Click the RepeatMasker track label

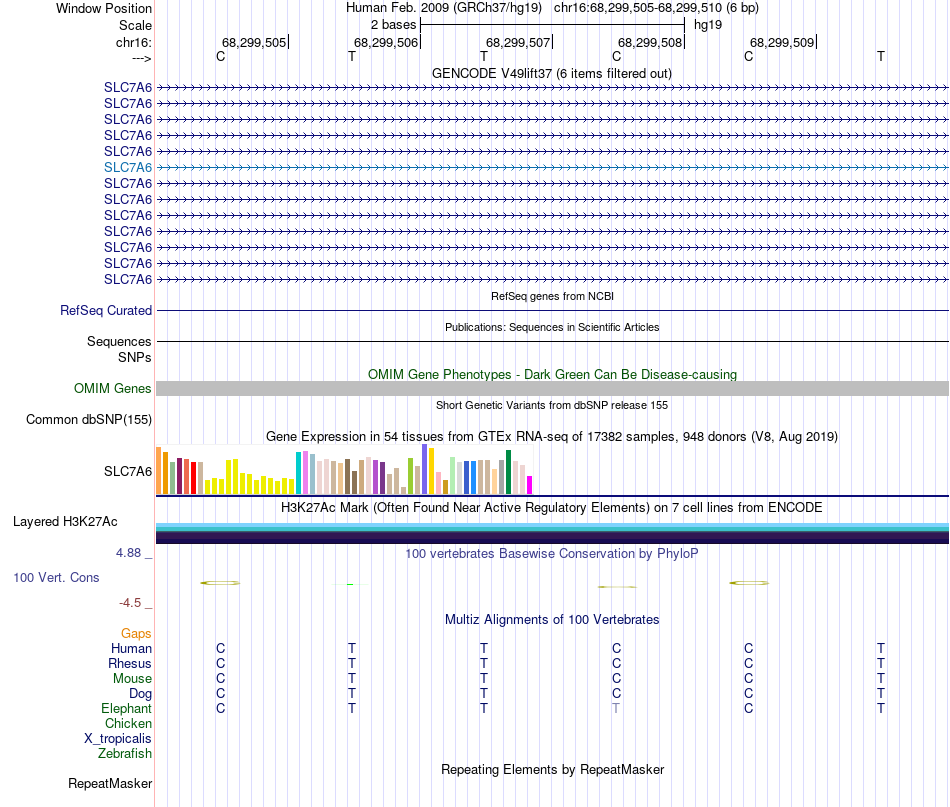pos(110,783)
